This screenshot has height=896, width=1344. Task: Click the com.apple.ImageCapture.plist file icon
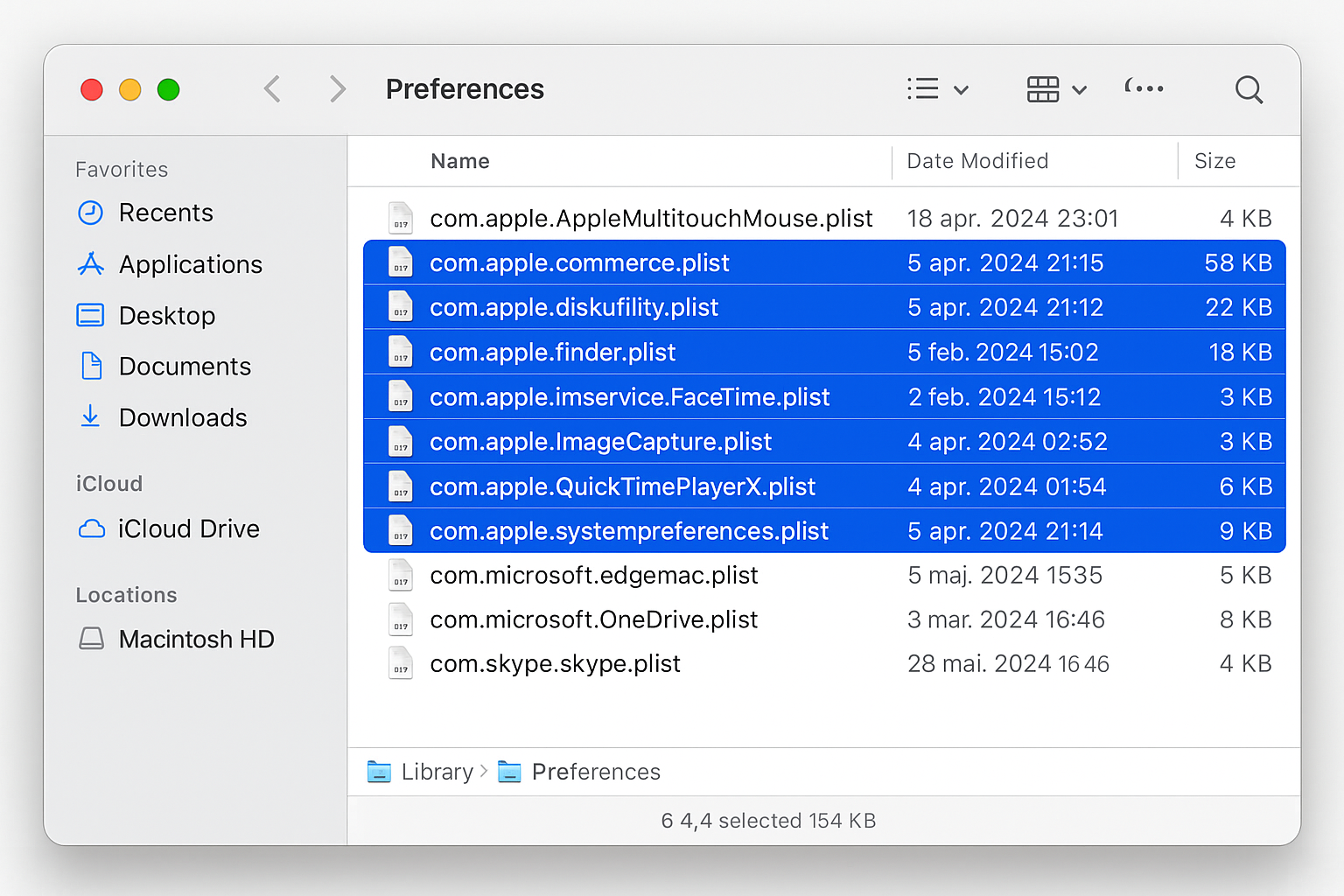(401, 442)
